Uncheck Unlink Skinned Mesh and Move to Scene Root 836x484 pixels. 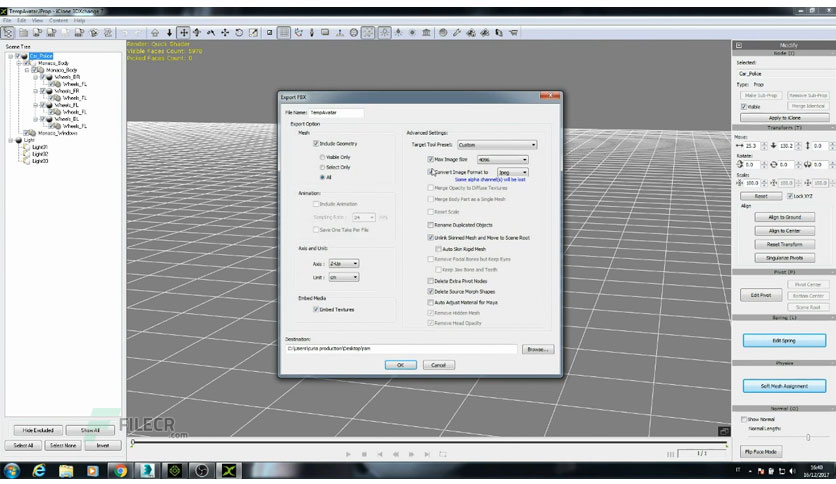[x=430, y=238]
